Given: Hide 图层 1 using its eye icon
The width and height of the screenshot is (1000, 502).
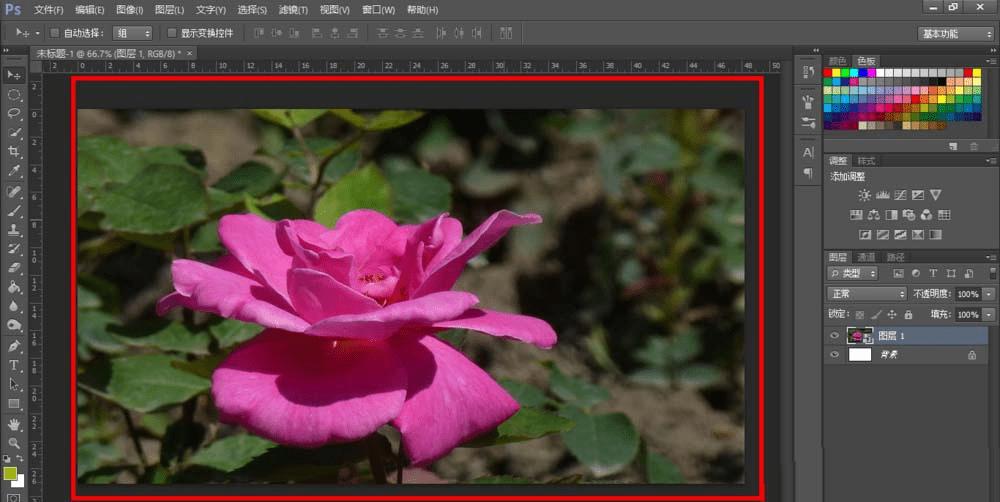Looking at the screenshot, I should [x=835, y=336].
